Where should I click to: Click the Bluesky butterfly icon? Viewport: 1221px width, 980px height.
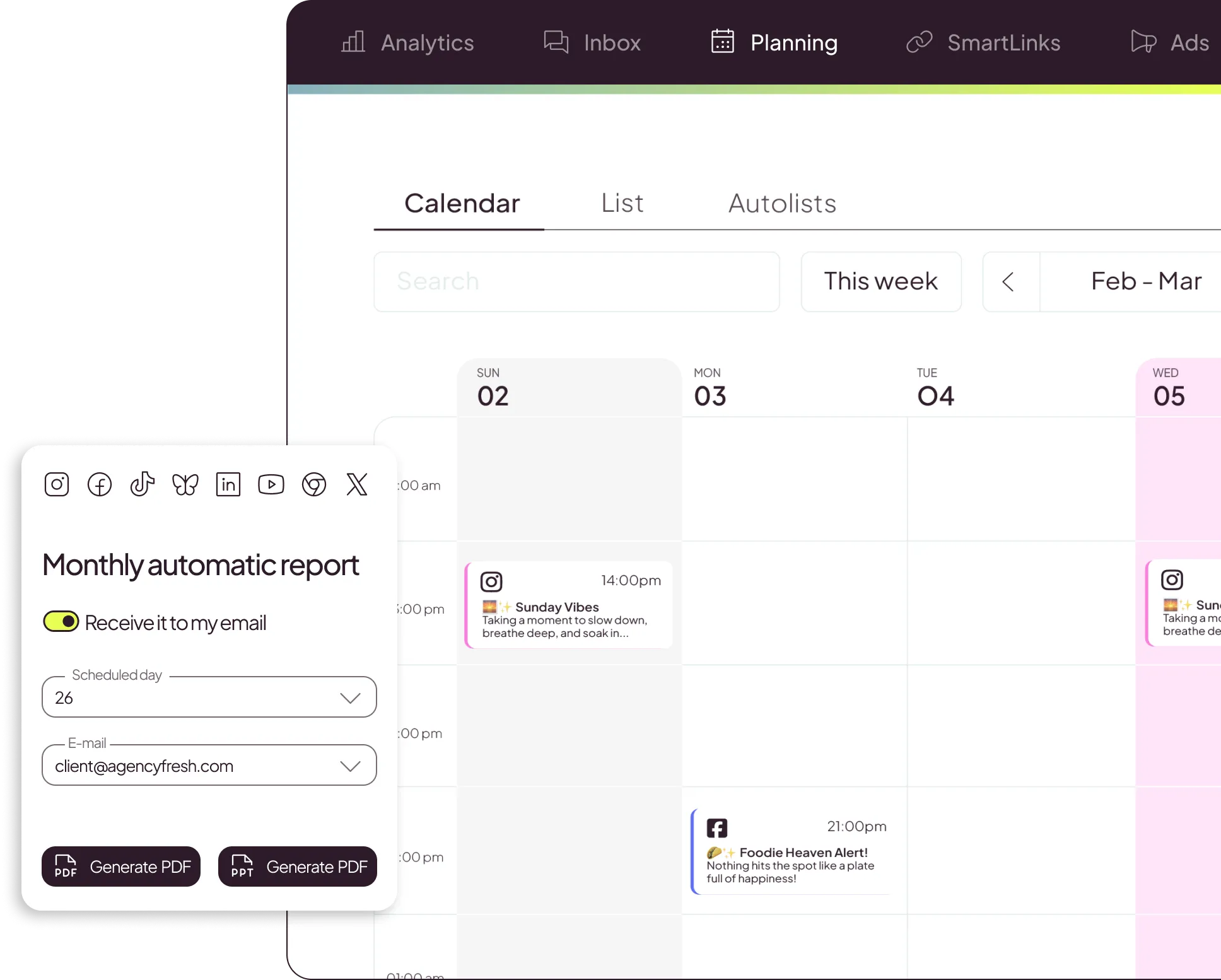185,484
